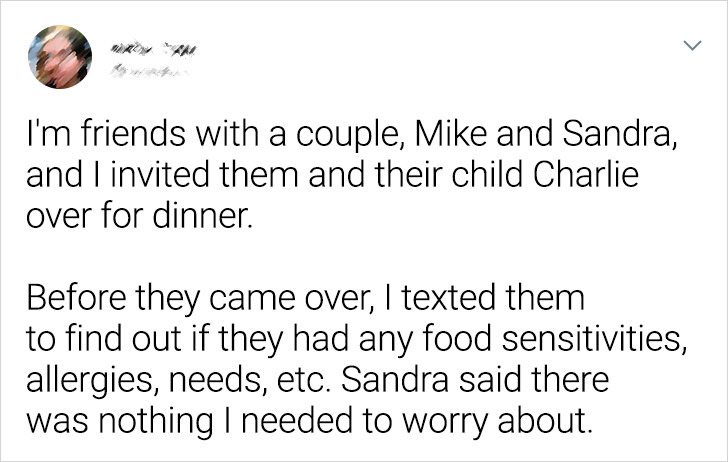Open the tweet options chevron menu
Image resolution: width=728 pixels, height=462 pixels.
point(692,45)
